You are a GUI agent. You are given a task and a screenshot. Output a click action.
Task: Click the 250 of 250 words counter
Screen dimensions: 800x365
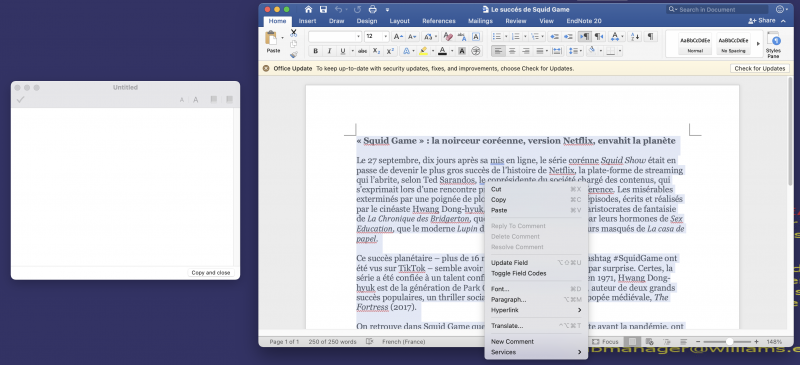[332, 342]
